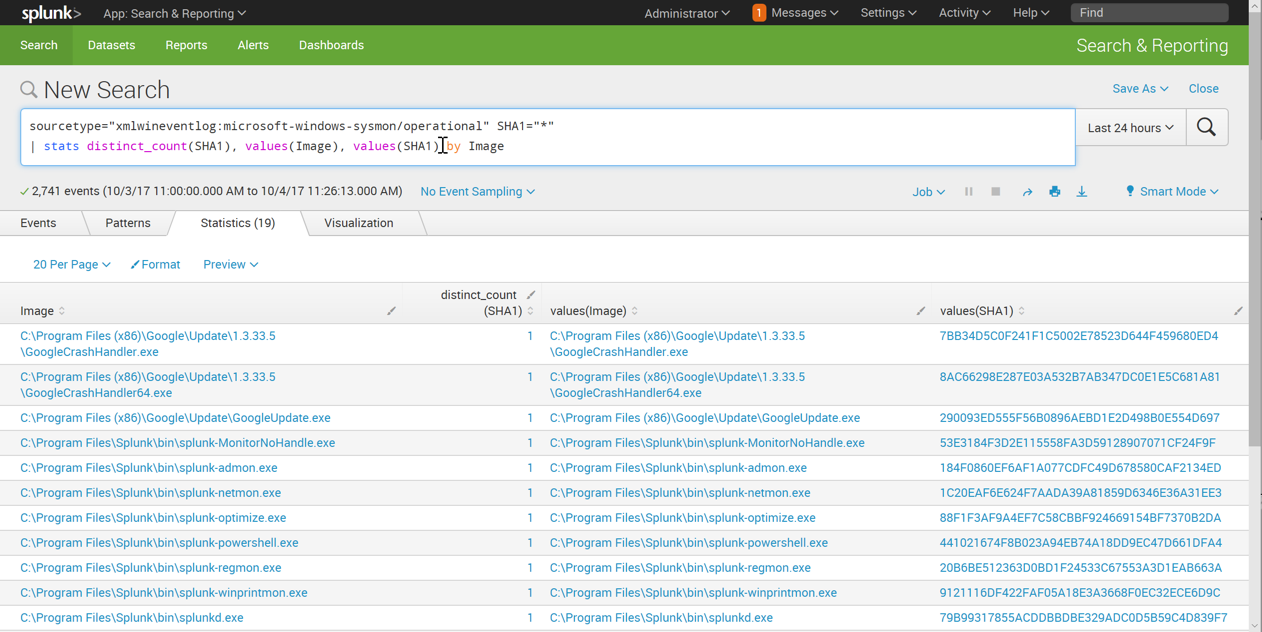Click the pencil icon for values(SHA1) column
The image size is (1262, 632).
pyautogui.click(x=1238, y=311)
